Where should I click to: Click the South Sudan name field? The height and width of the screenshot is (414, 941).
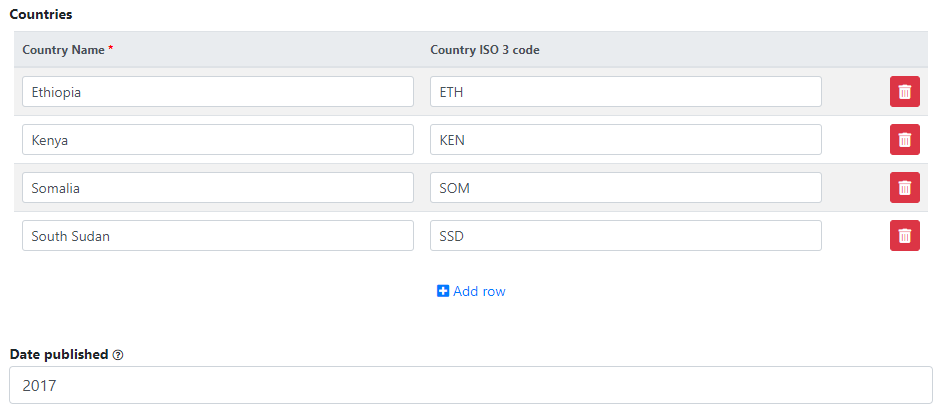coord(218,235)
